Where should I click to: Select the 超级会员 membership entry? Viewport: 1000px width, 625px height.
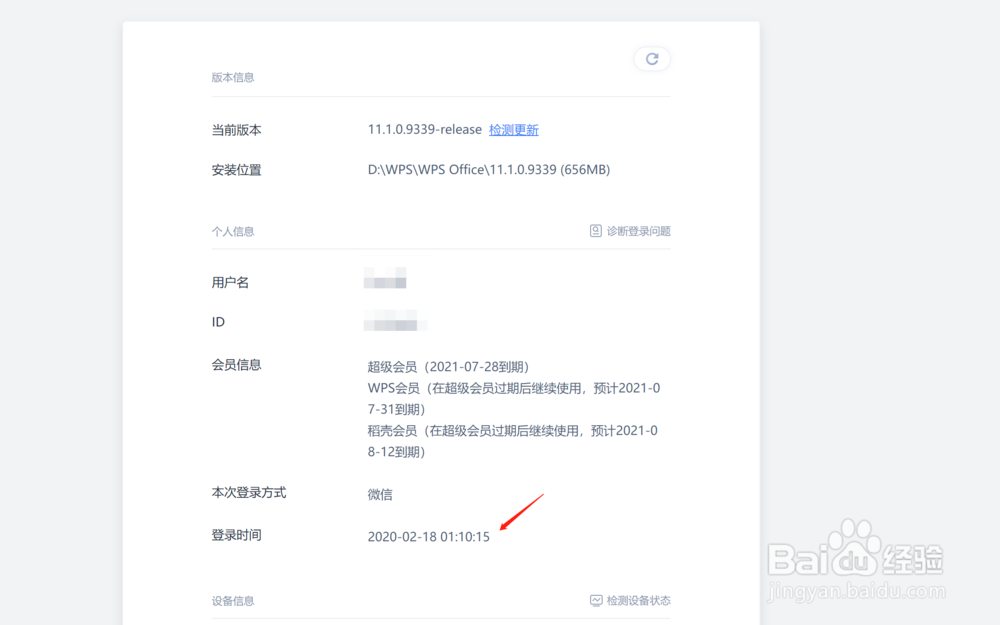point(449,365)
